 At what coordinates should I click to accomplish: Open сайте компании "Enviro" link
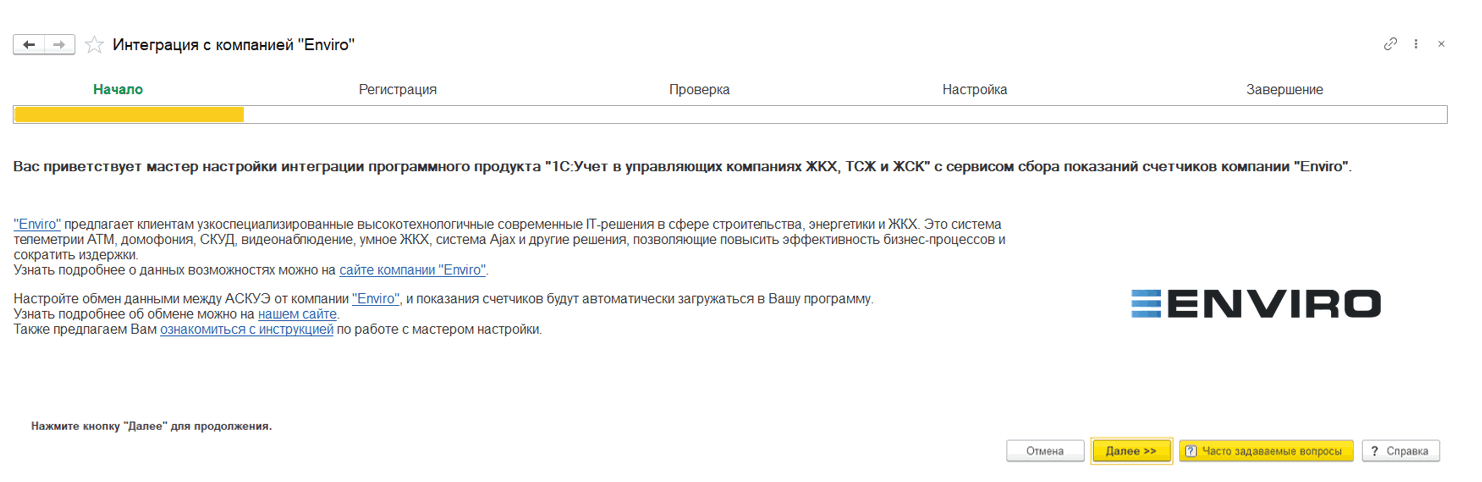coord(412,270)
